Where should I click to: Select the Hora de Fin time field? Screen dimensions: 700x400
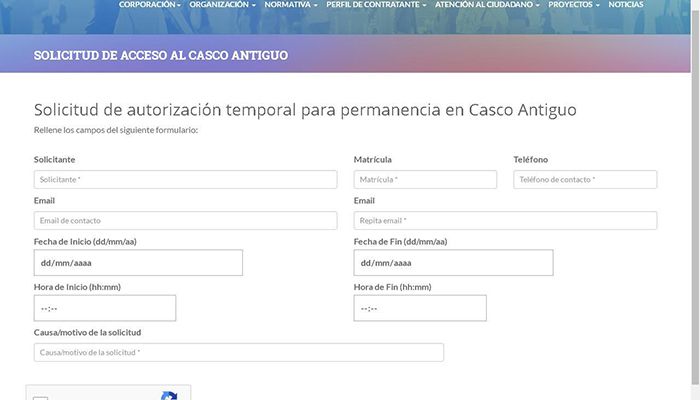click(420, 308)
